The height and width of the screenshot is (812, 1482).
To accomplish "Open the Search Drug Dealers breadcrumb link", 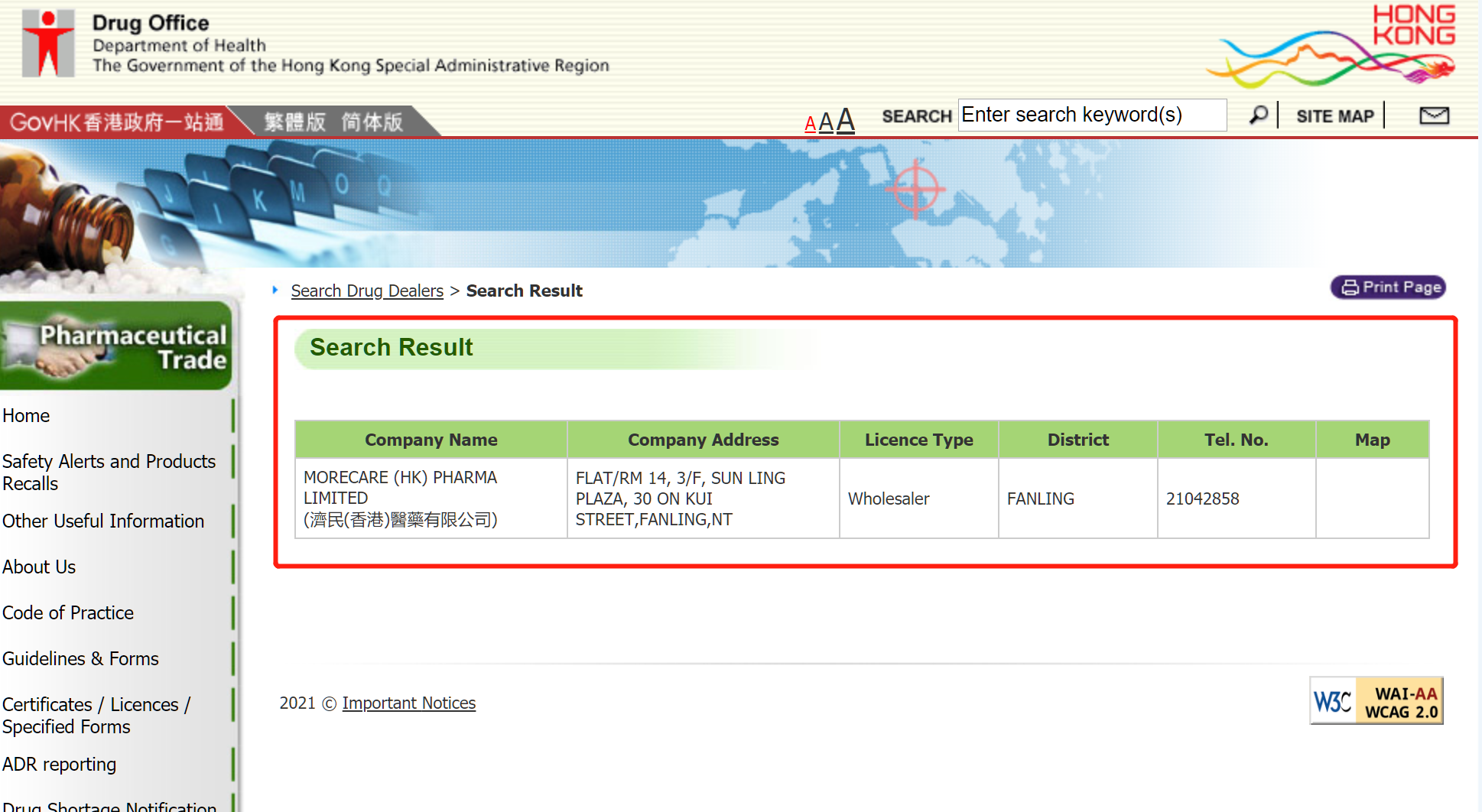I will tap(367, 291).
